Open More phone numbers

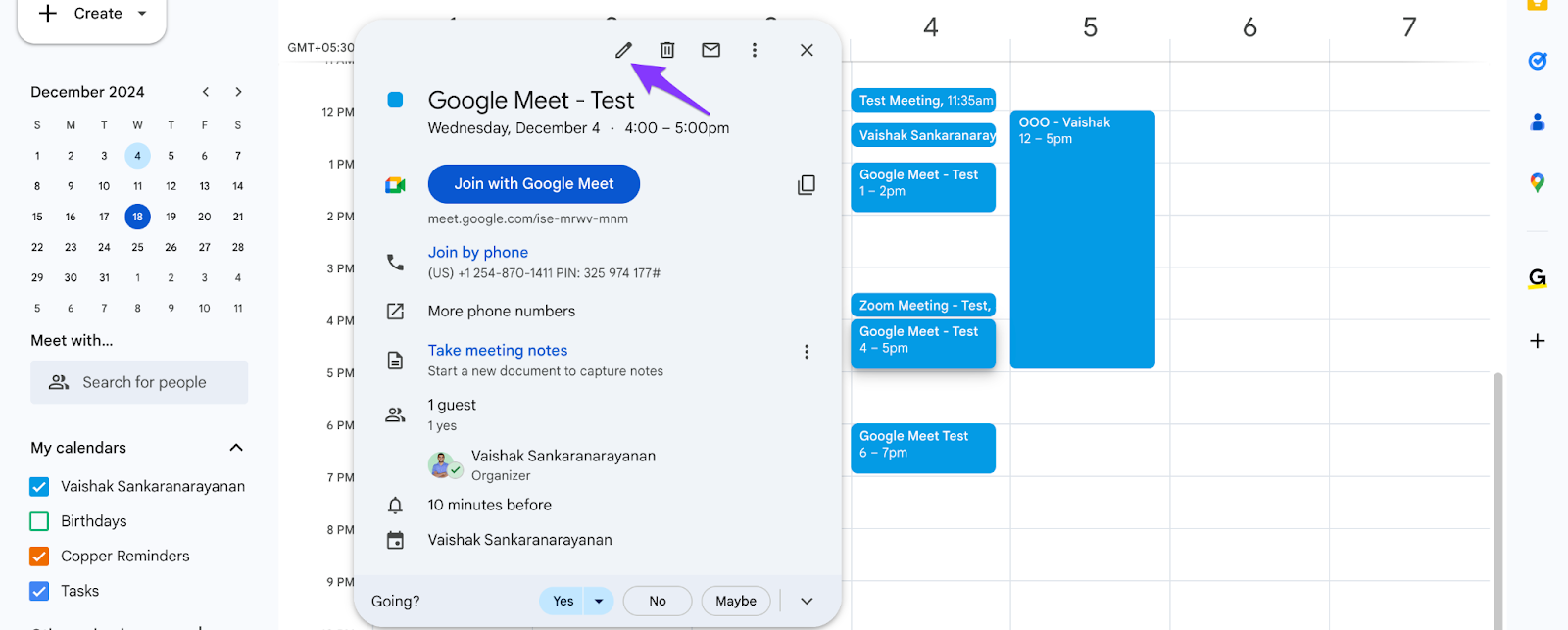[x=502, y=312]
